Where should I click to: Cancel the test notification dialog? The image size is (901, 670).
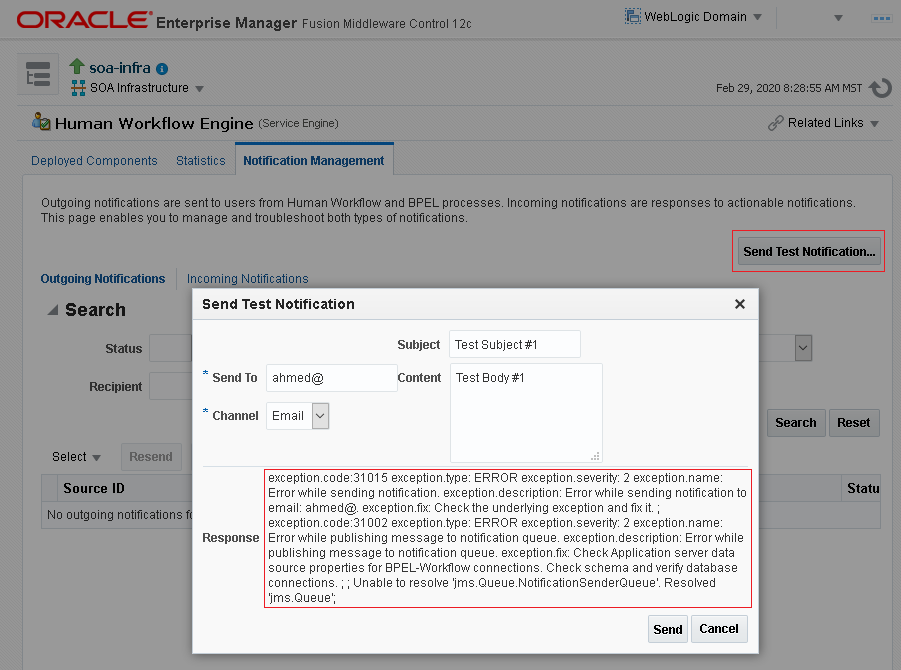point(719,629)
